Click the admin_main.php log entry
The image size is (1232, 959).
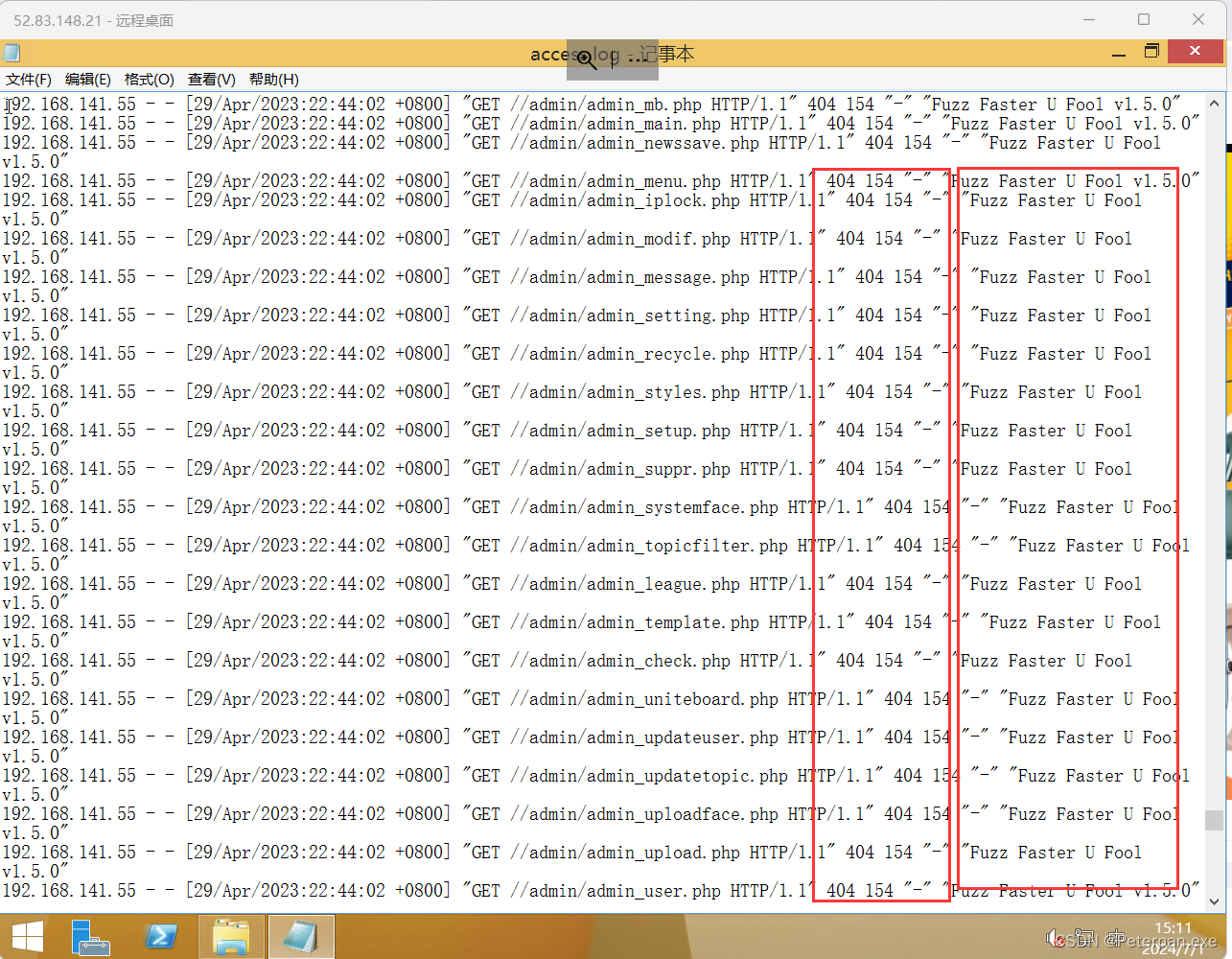tap(601, 123)
